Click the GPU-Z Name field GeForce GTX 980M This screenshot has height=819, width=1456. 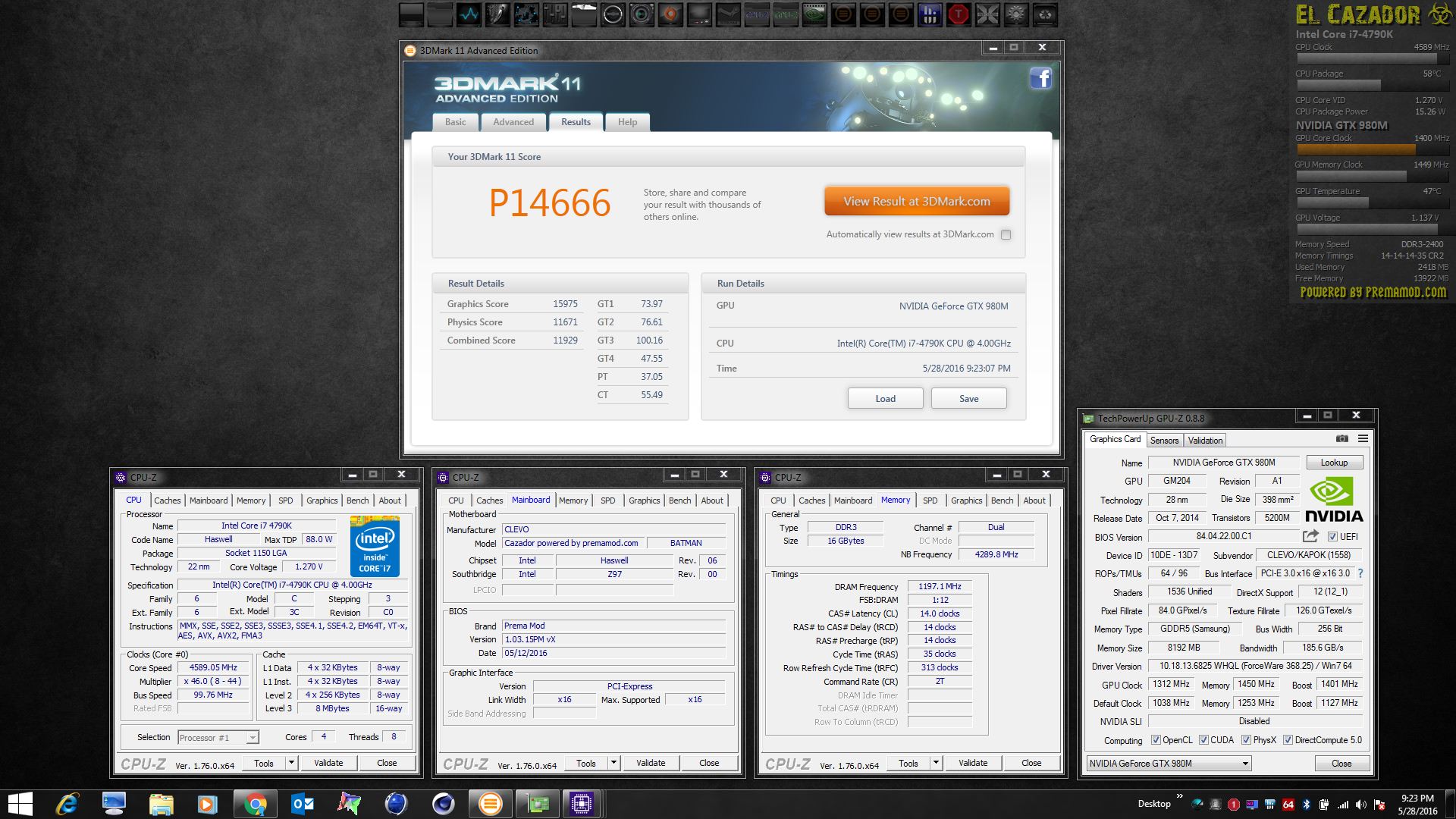coord(1224,463)
